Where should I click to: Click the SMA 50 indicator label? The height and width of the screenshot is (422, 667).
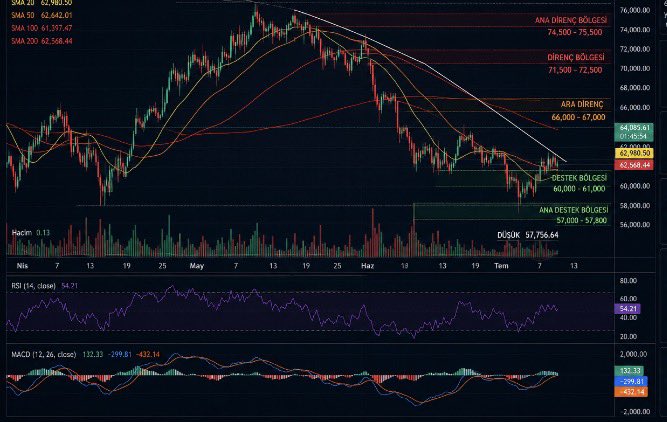tap(42, 15)
